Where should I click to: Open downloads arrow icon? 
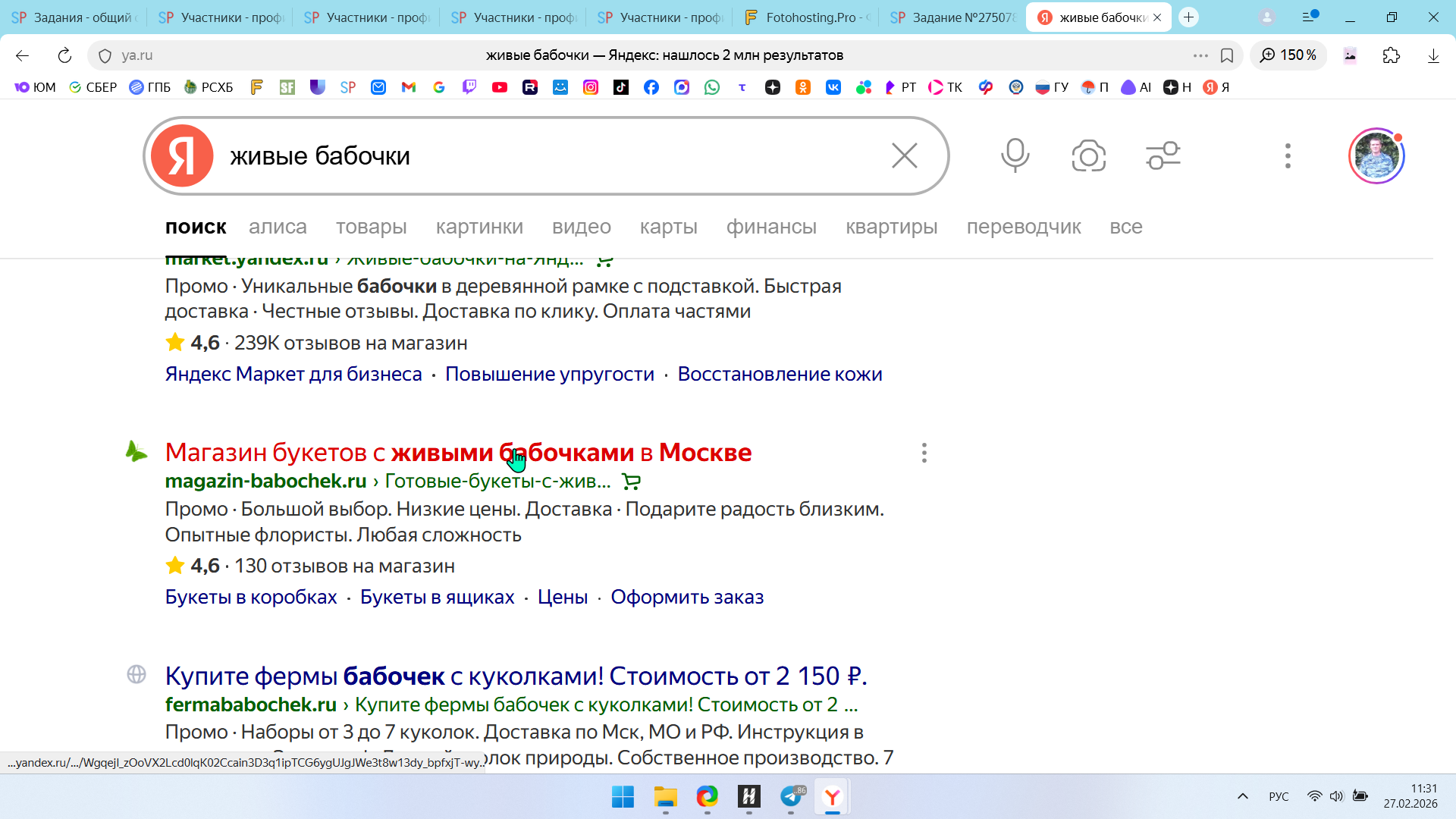[1432, 55]
